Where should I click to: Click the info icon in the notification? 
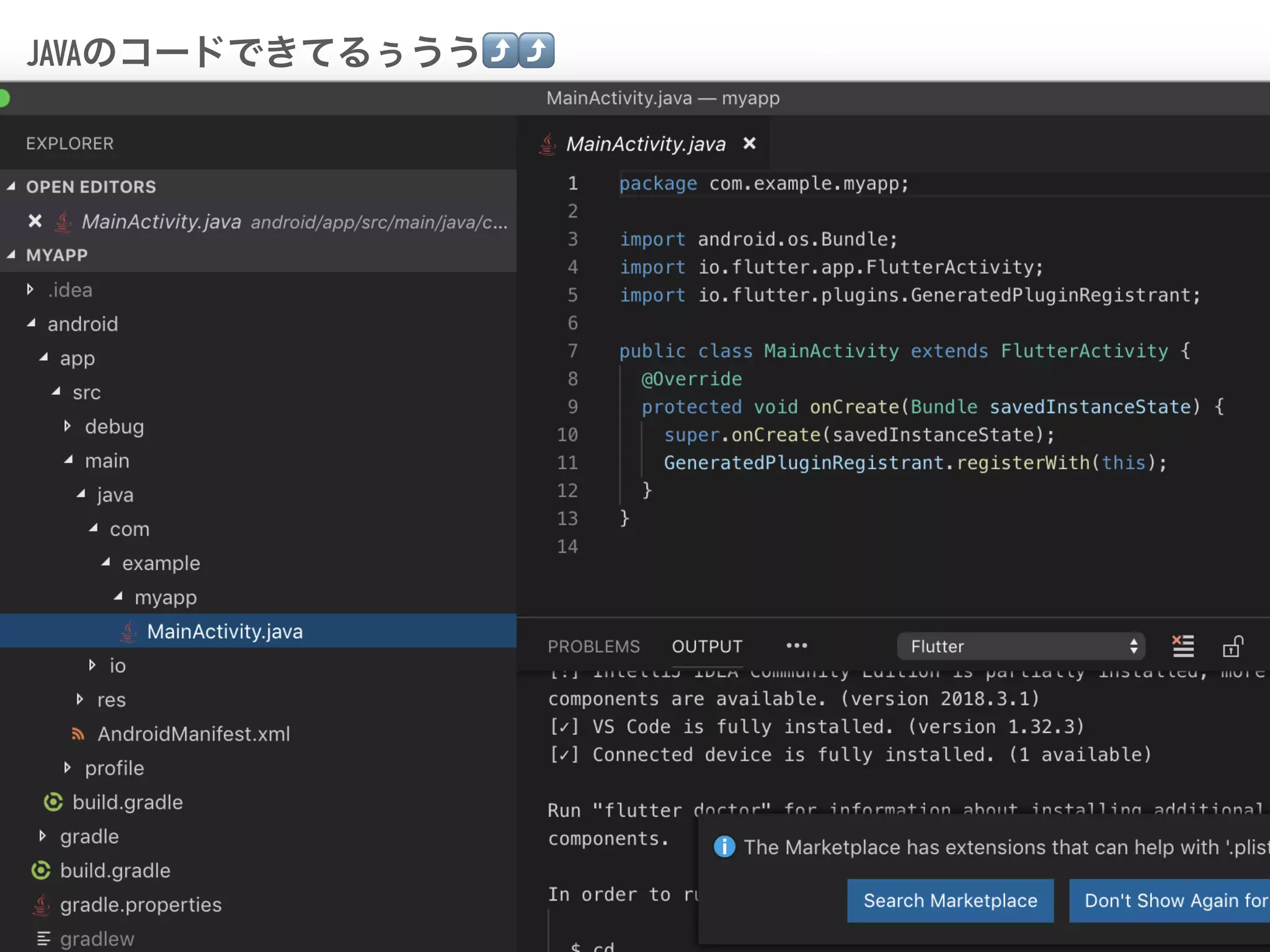click(x=724, y=846)
